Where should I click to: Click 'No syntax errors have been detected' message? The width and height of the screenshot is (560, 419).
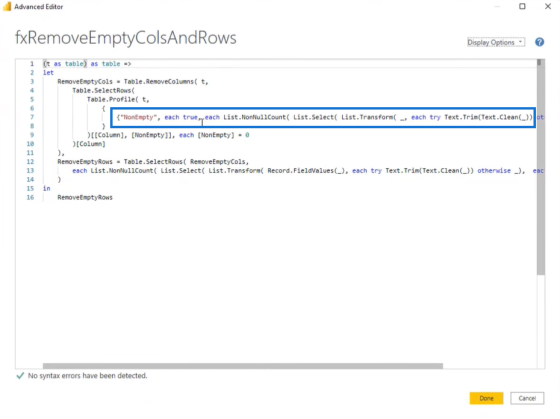click(88, 375)
